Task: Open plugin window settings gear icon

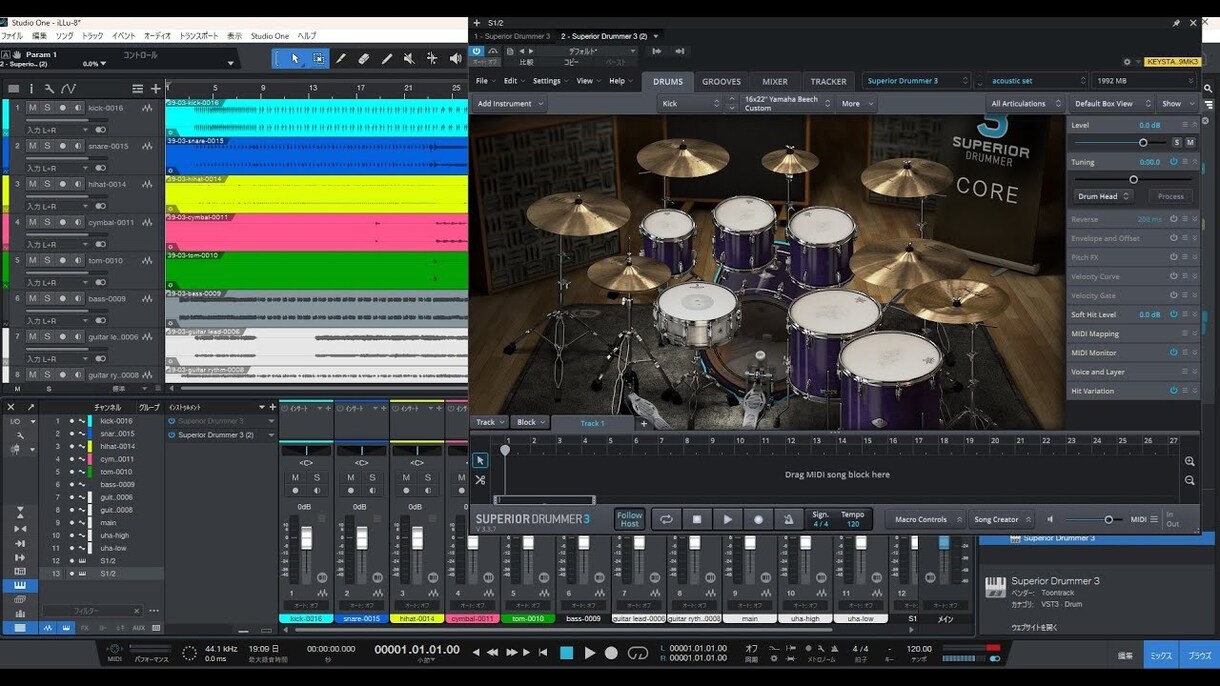Action: [x=1127, y=62]
